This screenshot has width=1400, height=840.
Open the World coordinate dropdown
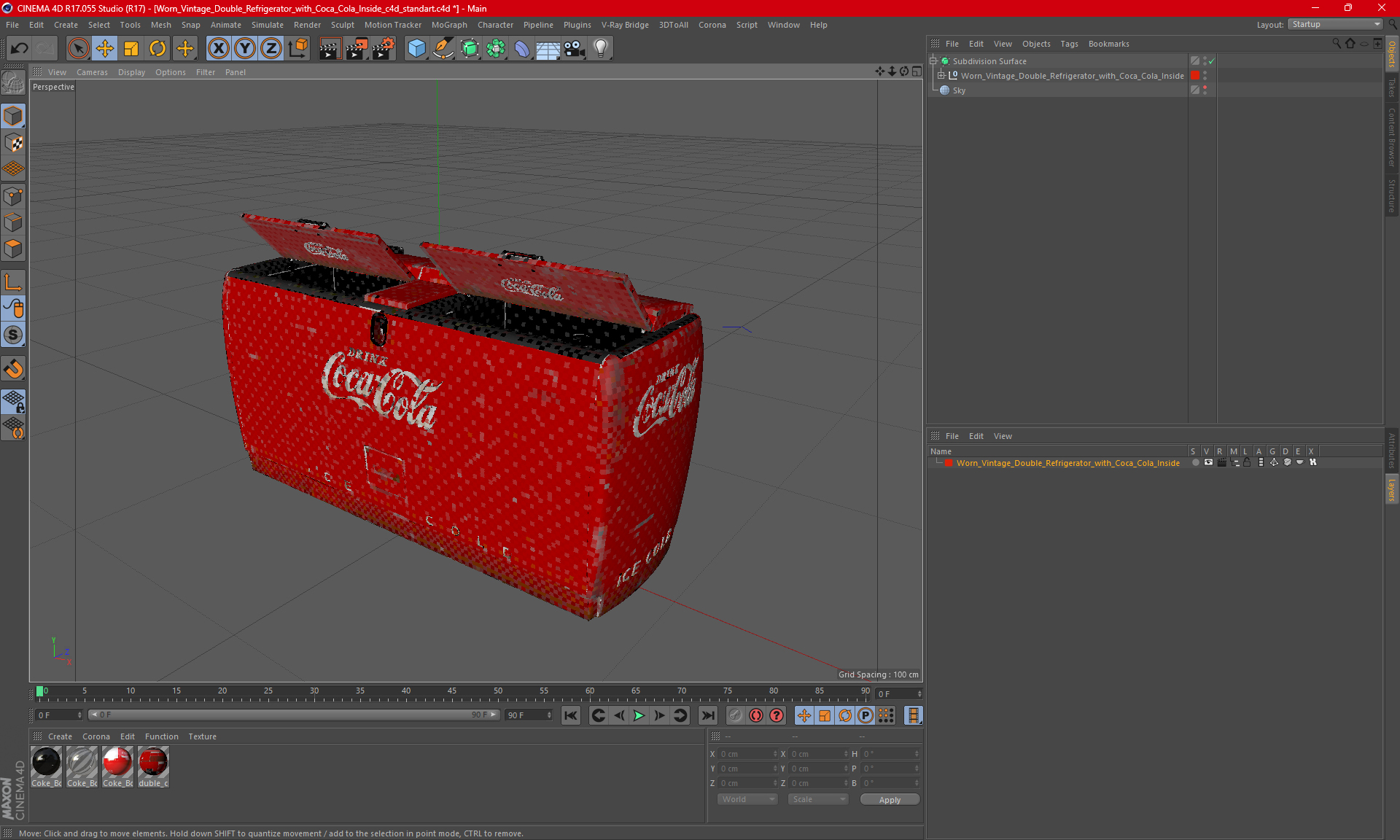click(x=747, y=799)
